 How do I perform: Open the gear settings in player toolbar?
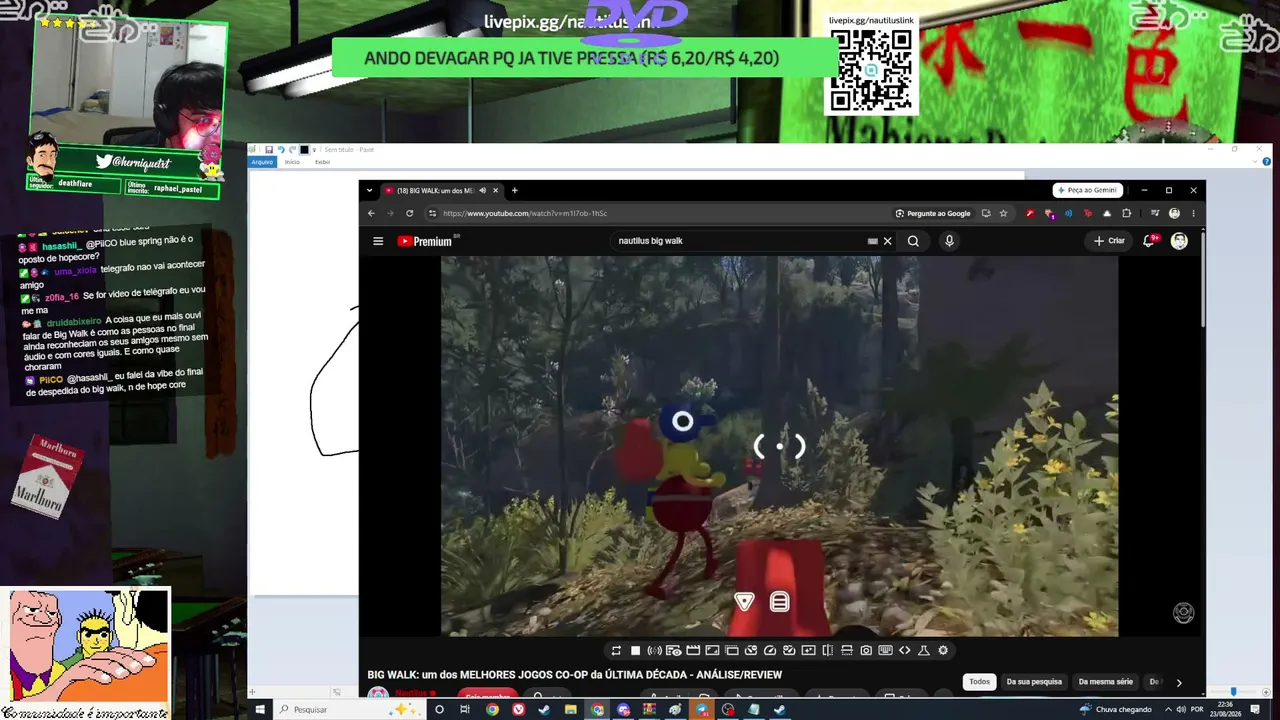pos(943,650)
